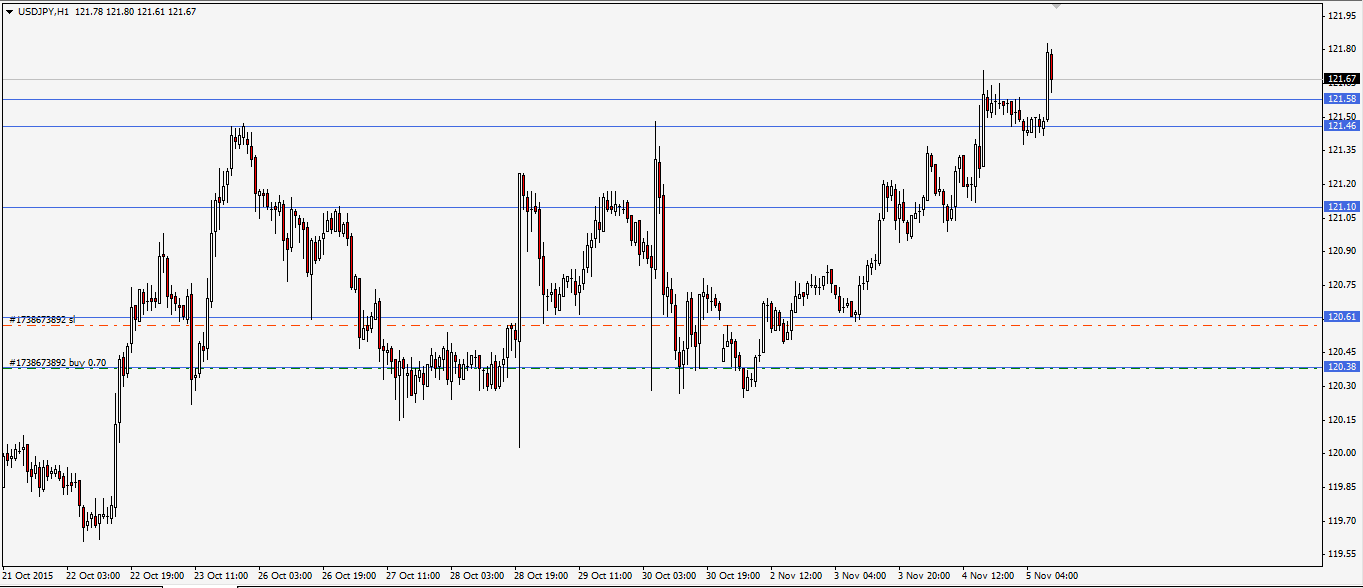Click the 26 Oct 03:00 time label
This screenshot has height=588, width=1363.
click(x=285, y=576)
